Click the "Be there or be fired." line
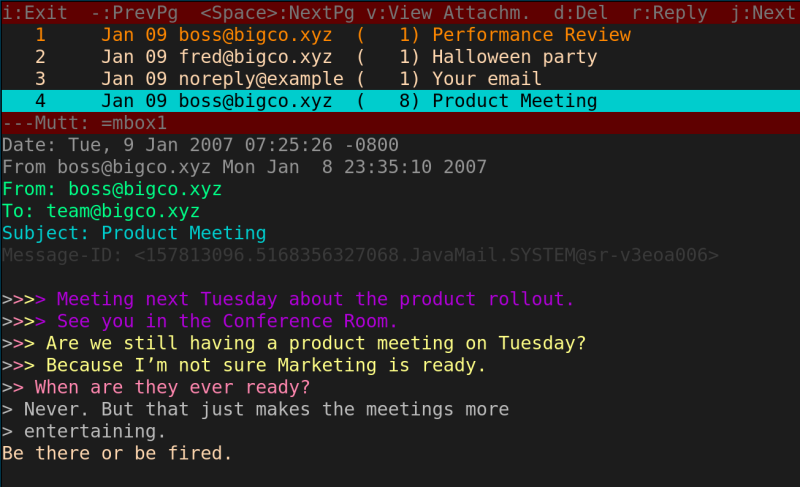 (117, 453)
